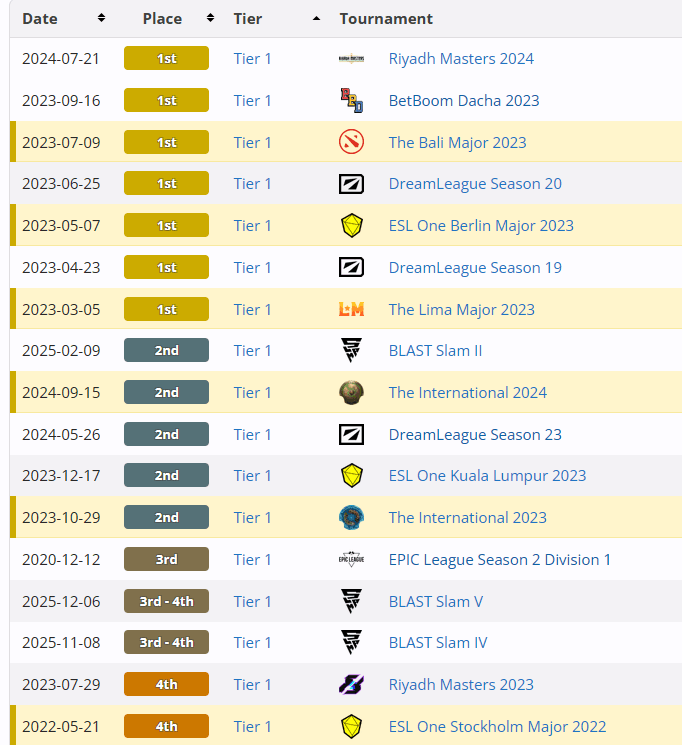The image size is (682, 745).
Task: Click the ESL One Berlin Major yellow logo
Action: 351,226
